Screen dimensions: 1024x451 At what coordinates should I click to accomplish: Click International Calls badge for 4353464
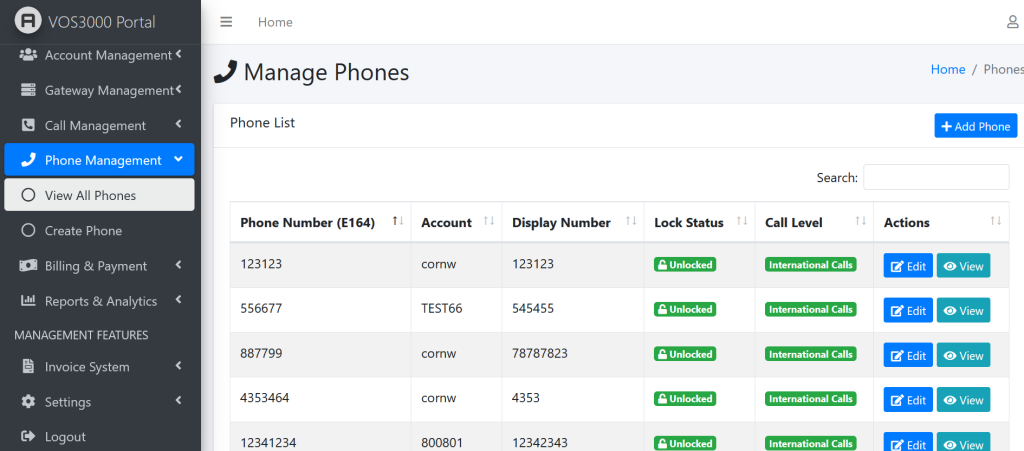[x=810, y=398]
